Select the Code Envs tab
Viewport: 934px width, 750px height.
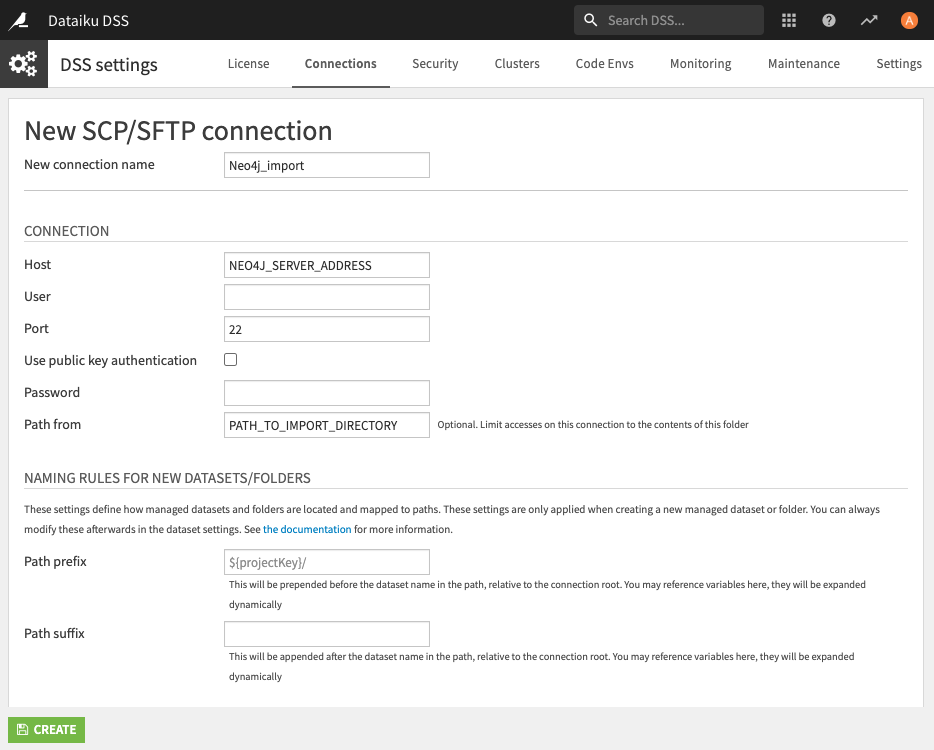tap(604, 64)
